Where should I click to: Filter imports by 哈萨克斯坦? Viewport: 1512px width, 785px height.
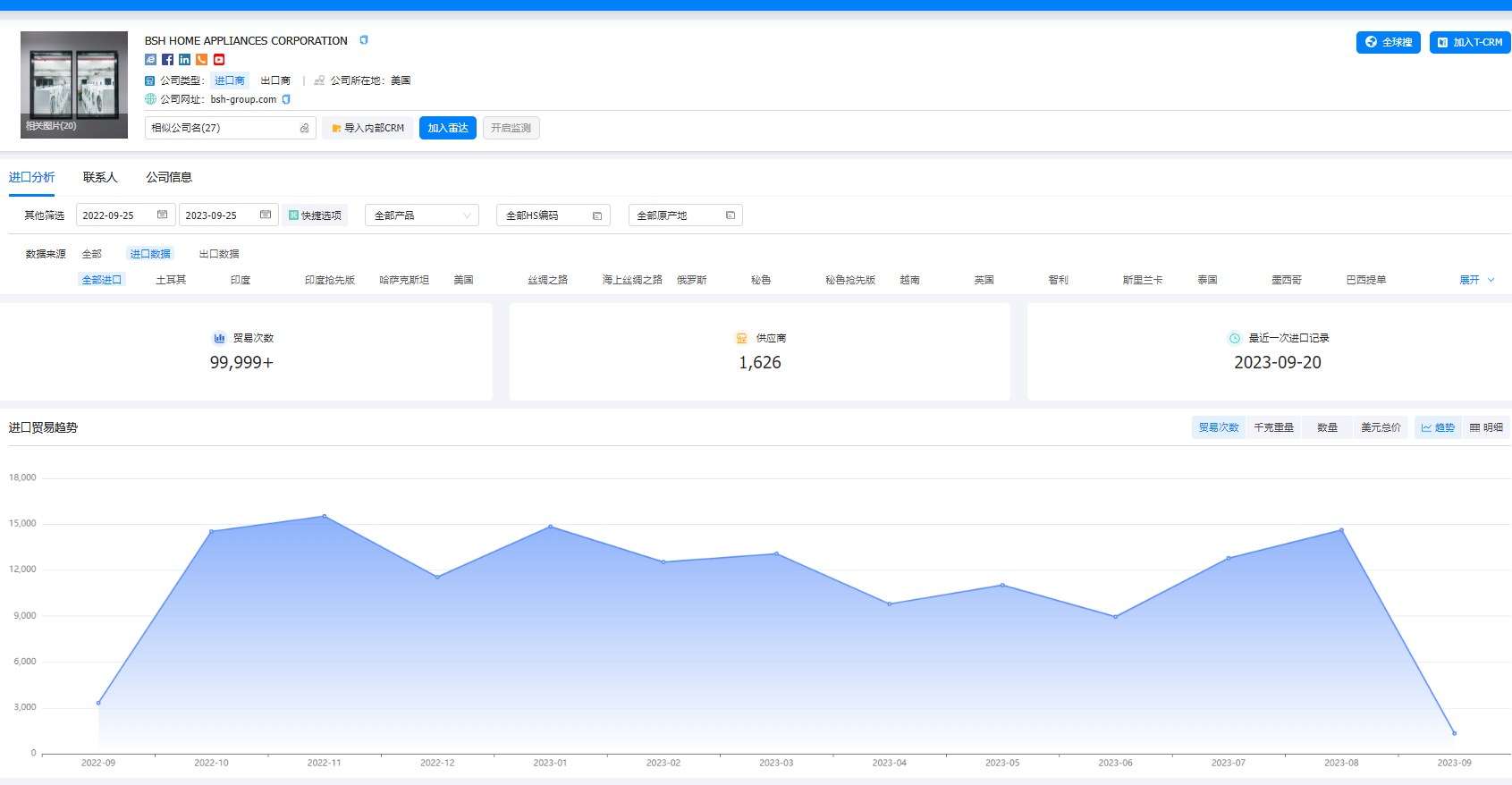[404, 280]
